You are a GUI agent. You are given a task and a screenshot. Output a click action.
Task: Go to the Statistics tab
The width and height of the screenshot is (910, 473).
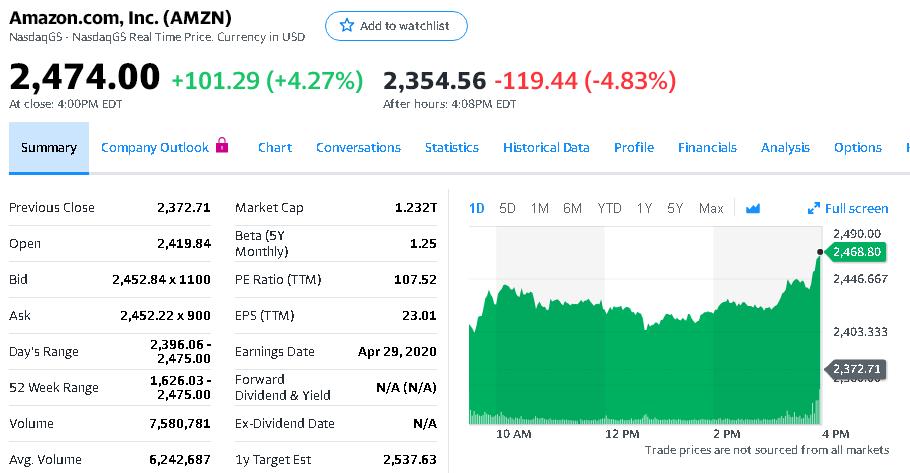[x=451, y=148]
